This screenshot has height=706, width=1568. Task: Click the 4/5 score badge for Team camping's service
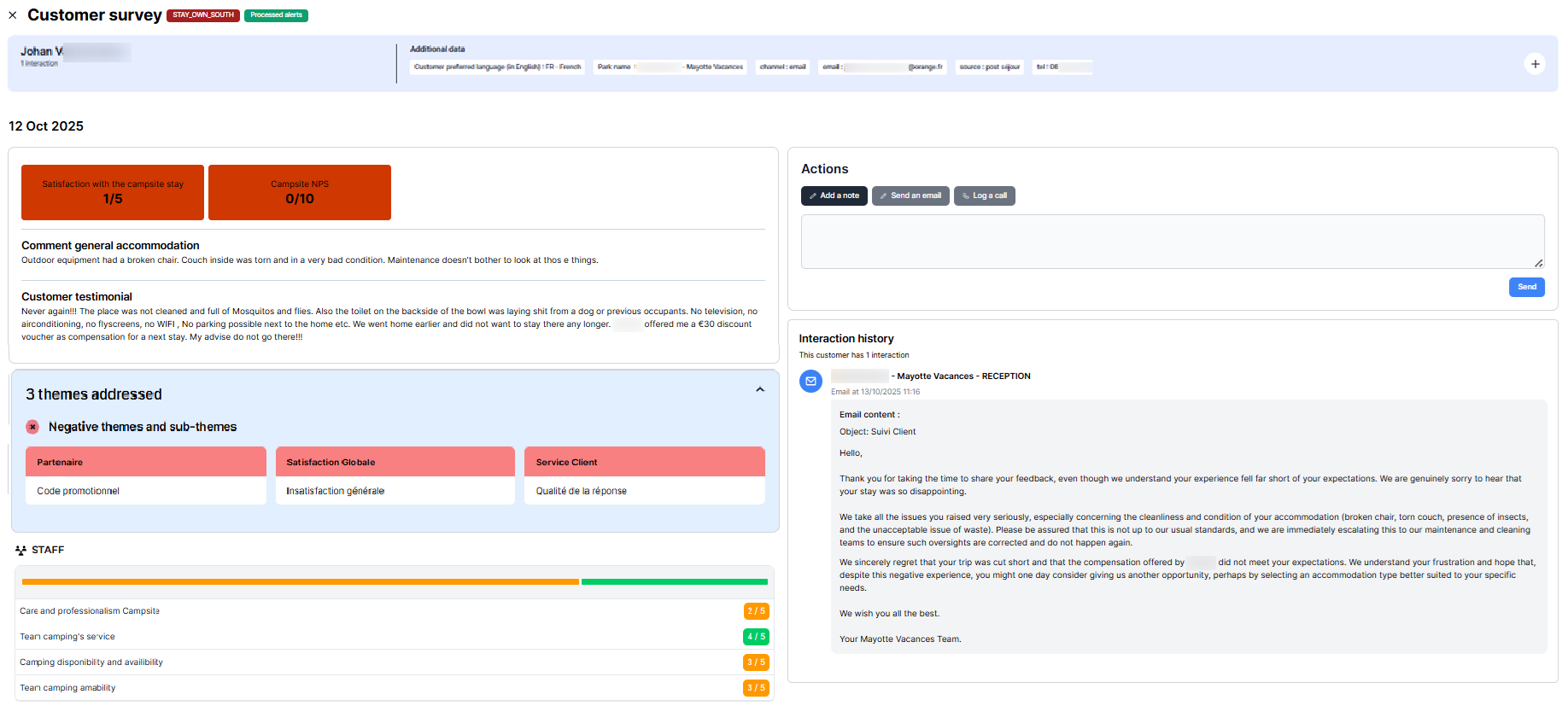point(756,637)
